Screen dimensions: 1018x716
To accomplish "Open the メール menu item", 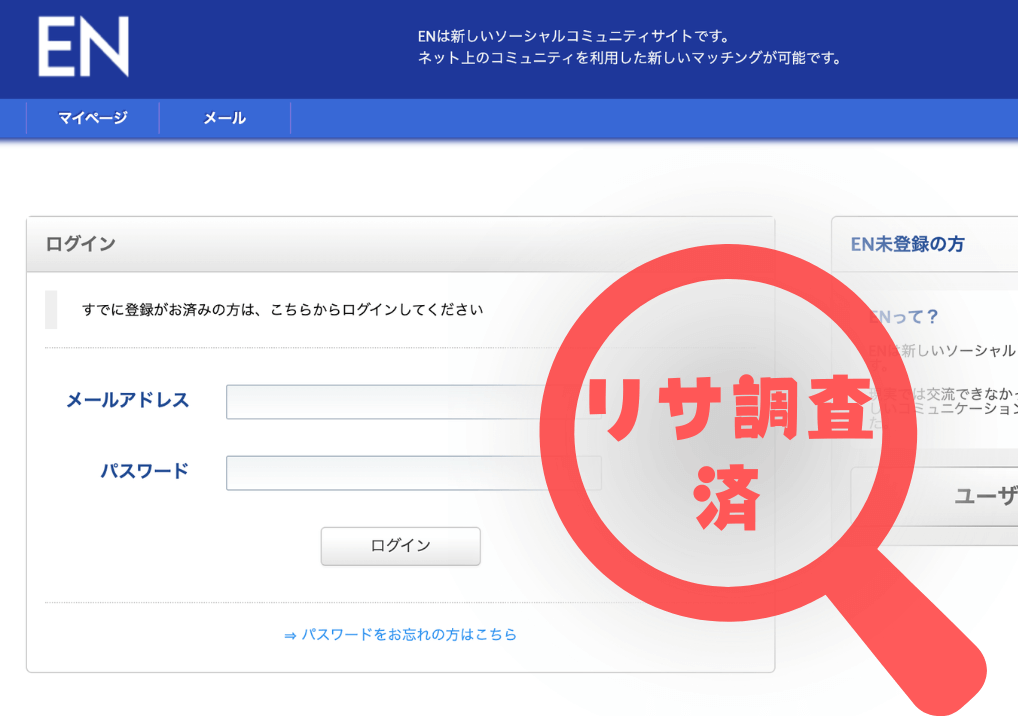I will (x=224, y=118).
